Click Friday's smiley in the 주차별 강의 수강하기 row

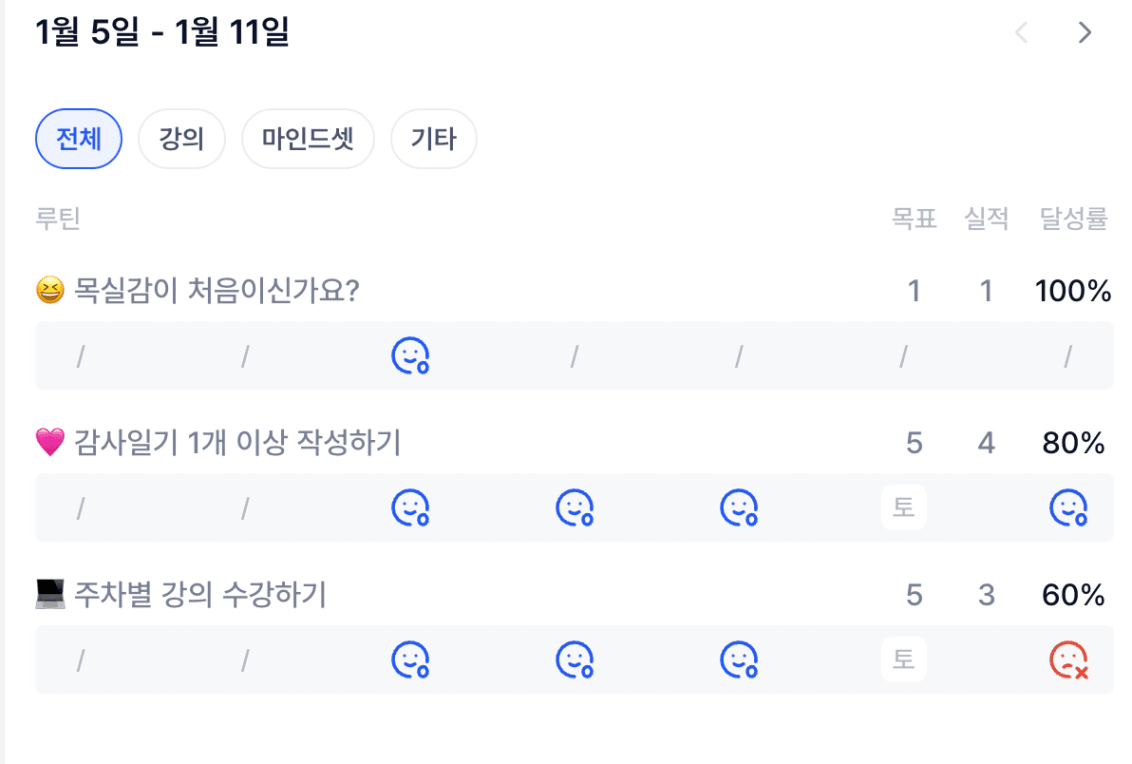[x=739, y=660]
